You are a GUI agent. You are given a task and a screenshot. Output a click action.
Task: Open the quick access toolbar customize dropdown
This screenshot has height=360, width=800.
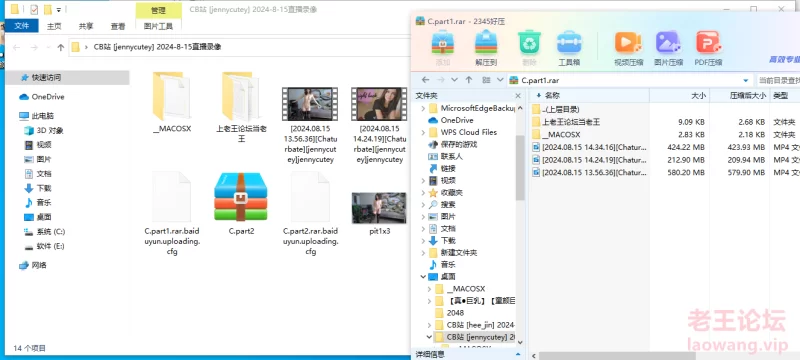pos(59,10)
